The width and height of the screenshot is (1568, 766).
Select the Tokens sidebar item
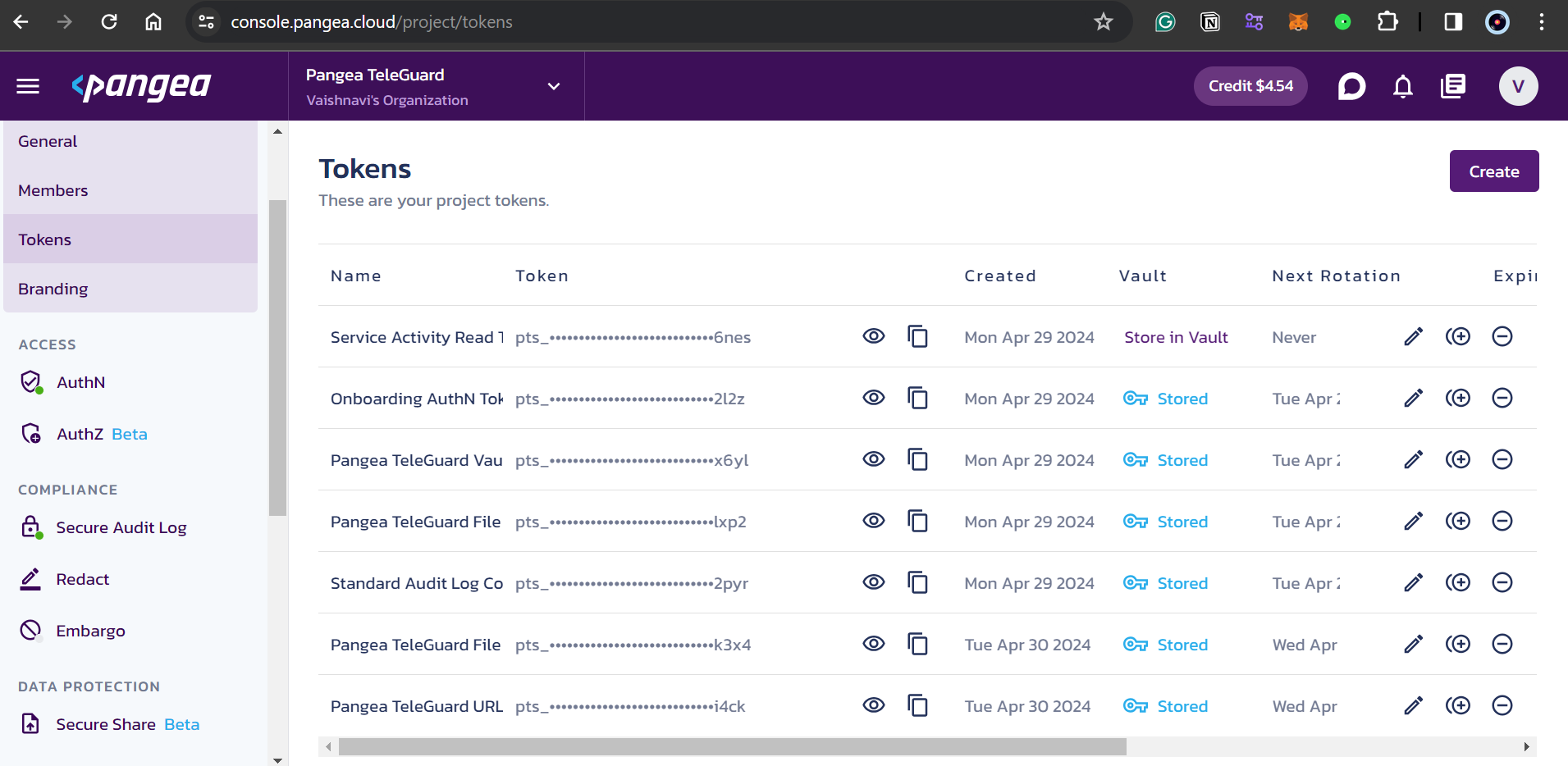[x=130, y=239]
